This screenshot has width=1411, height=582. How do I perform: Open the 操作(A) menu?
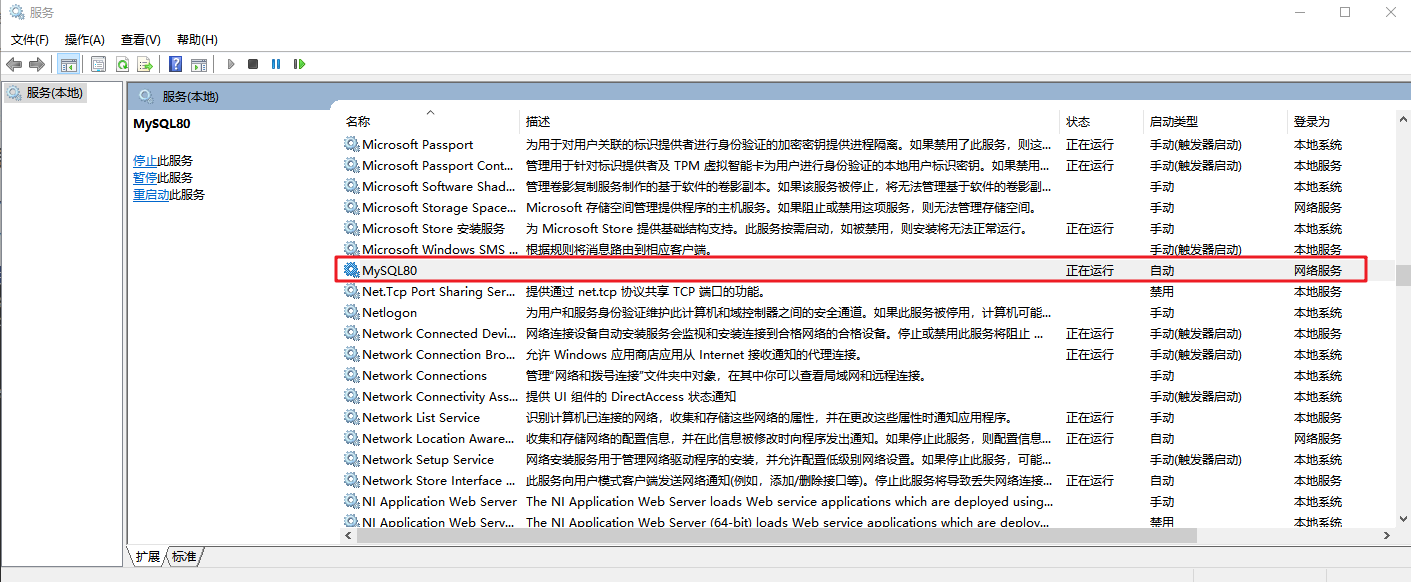click(85, 39)
